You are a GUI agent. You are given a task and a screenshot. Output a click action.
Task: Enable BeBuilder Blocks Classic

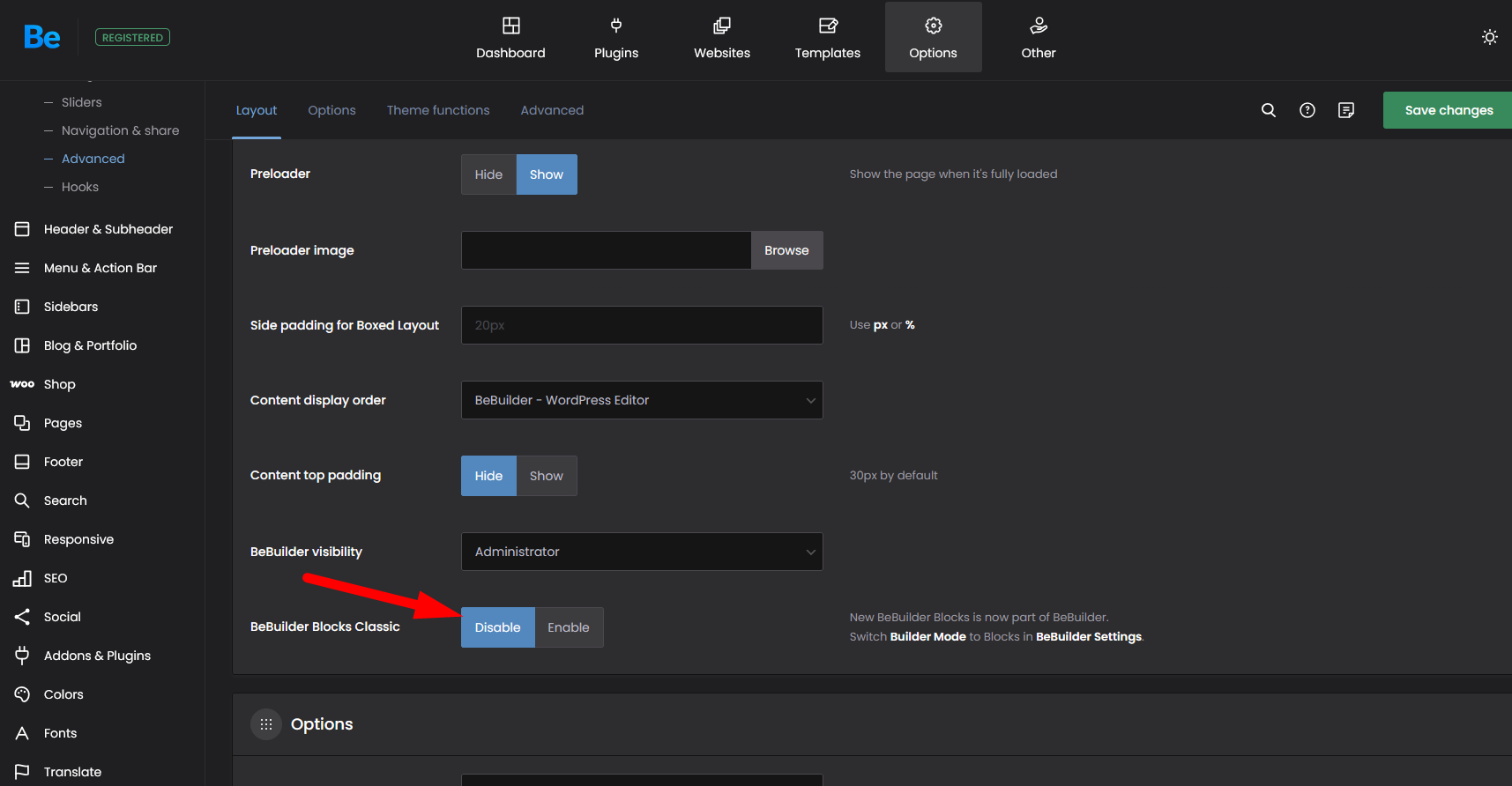568,627
